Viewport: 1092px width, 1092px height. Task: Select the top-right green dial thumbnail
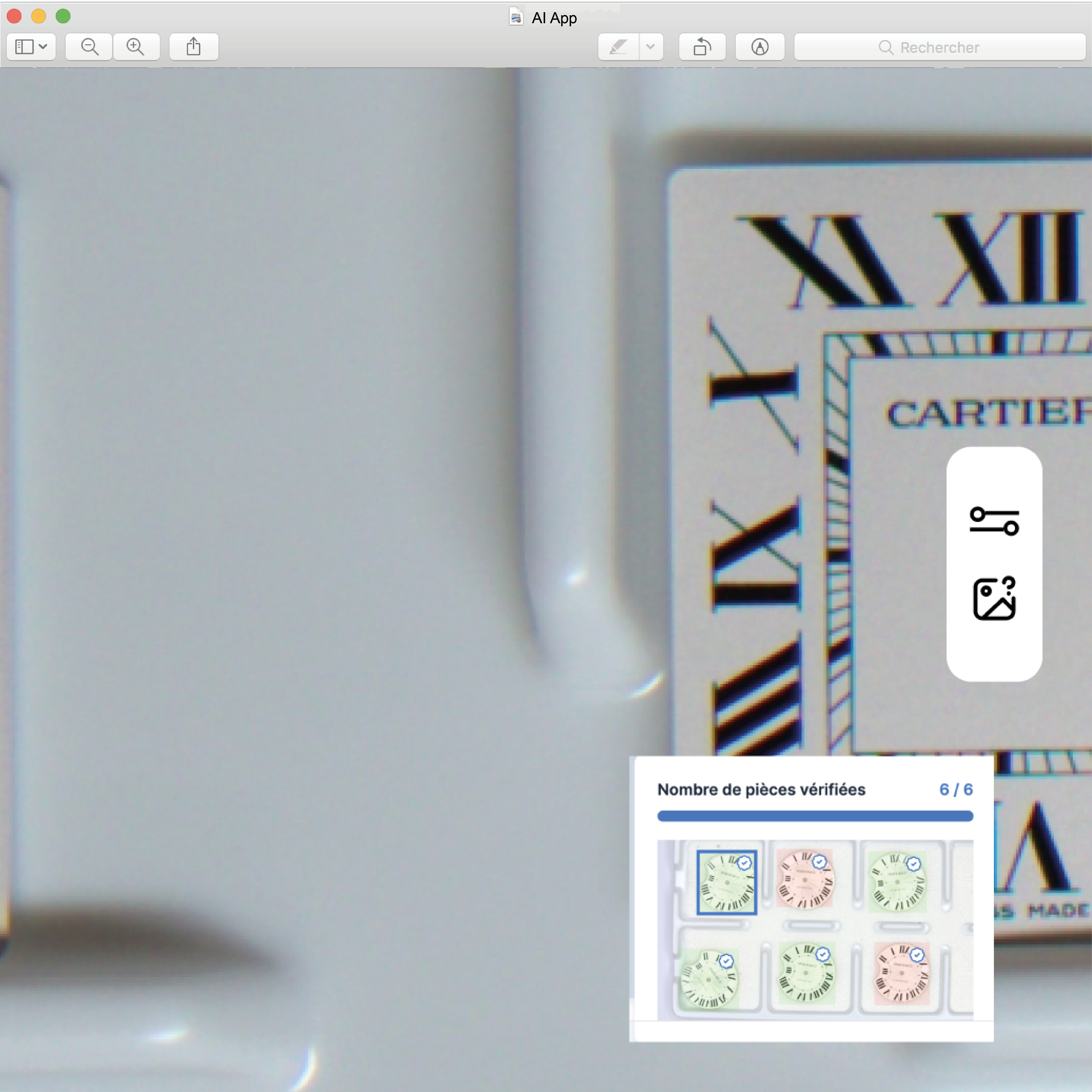(x=898, y=882)
